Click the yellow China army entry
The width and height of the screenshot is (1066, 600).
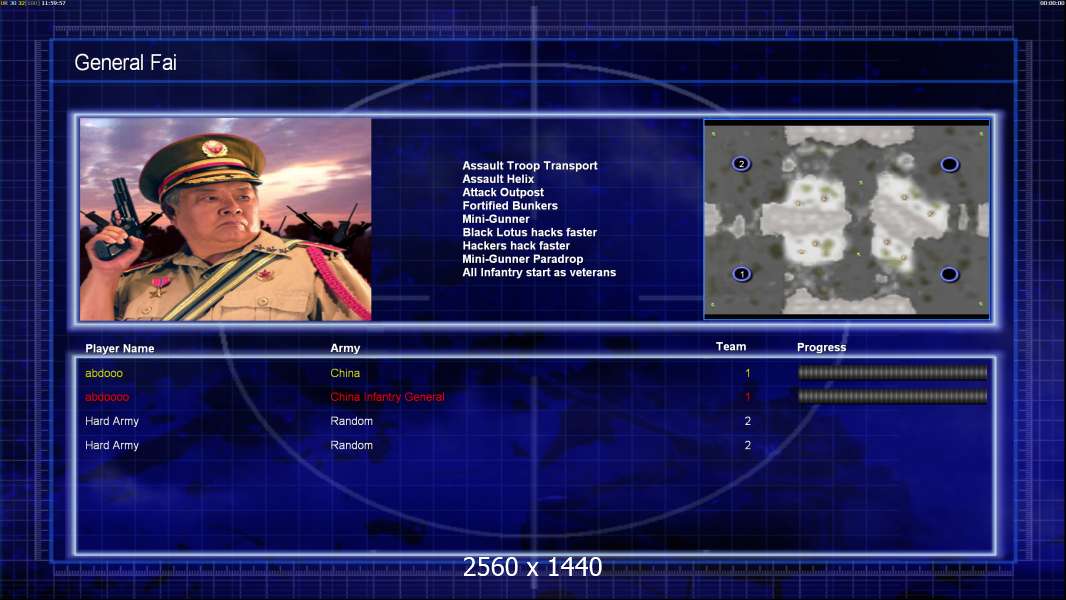coord(345,373)
